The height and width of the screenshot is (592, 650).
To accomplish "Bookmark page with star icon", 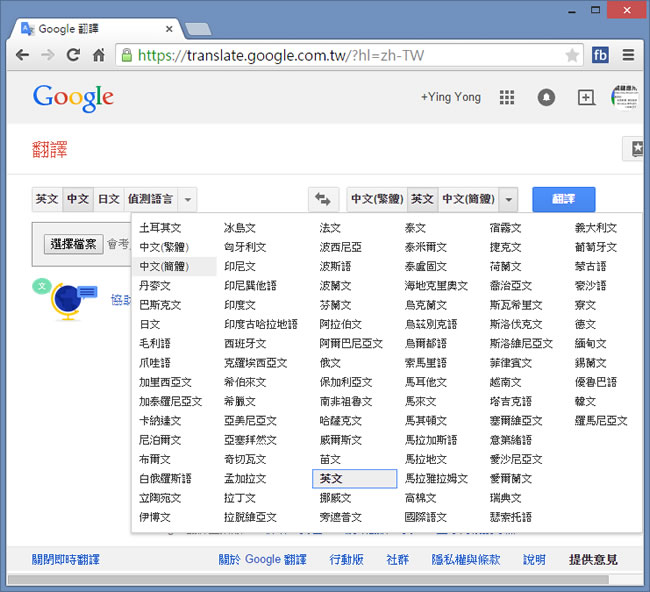I will [571, 55].
